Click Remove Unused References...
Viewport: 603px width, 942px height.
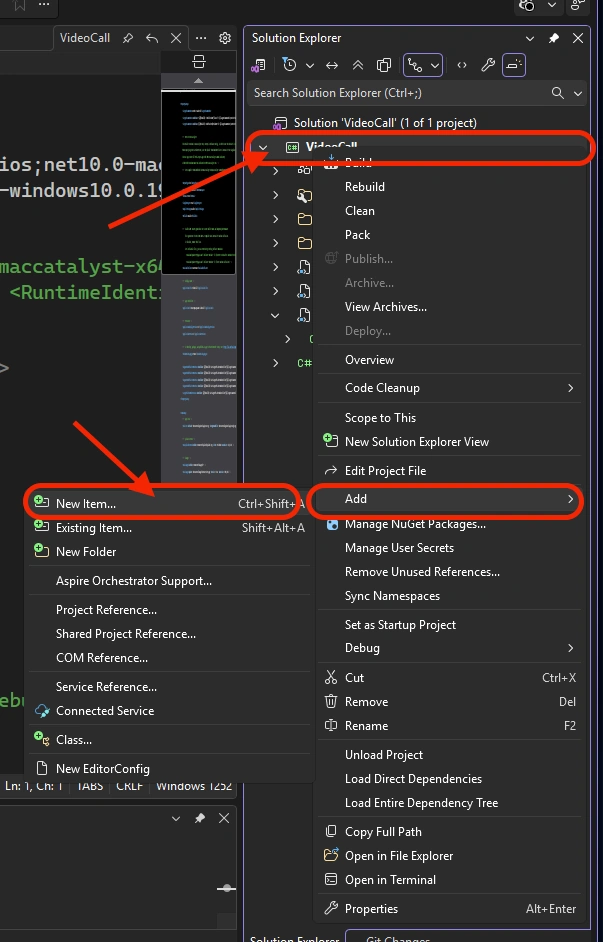click(422, 572)
